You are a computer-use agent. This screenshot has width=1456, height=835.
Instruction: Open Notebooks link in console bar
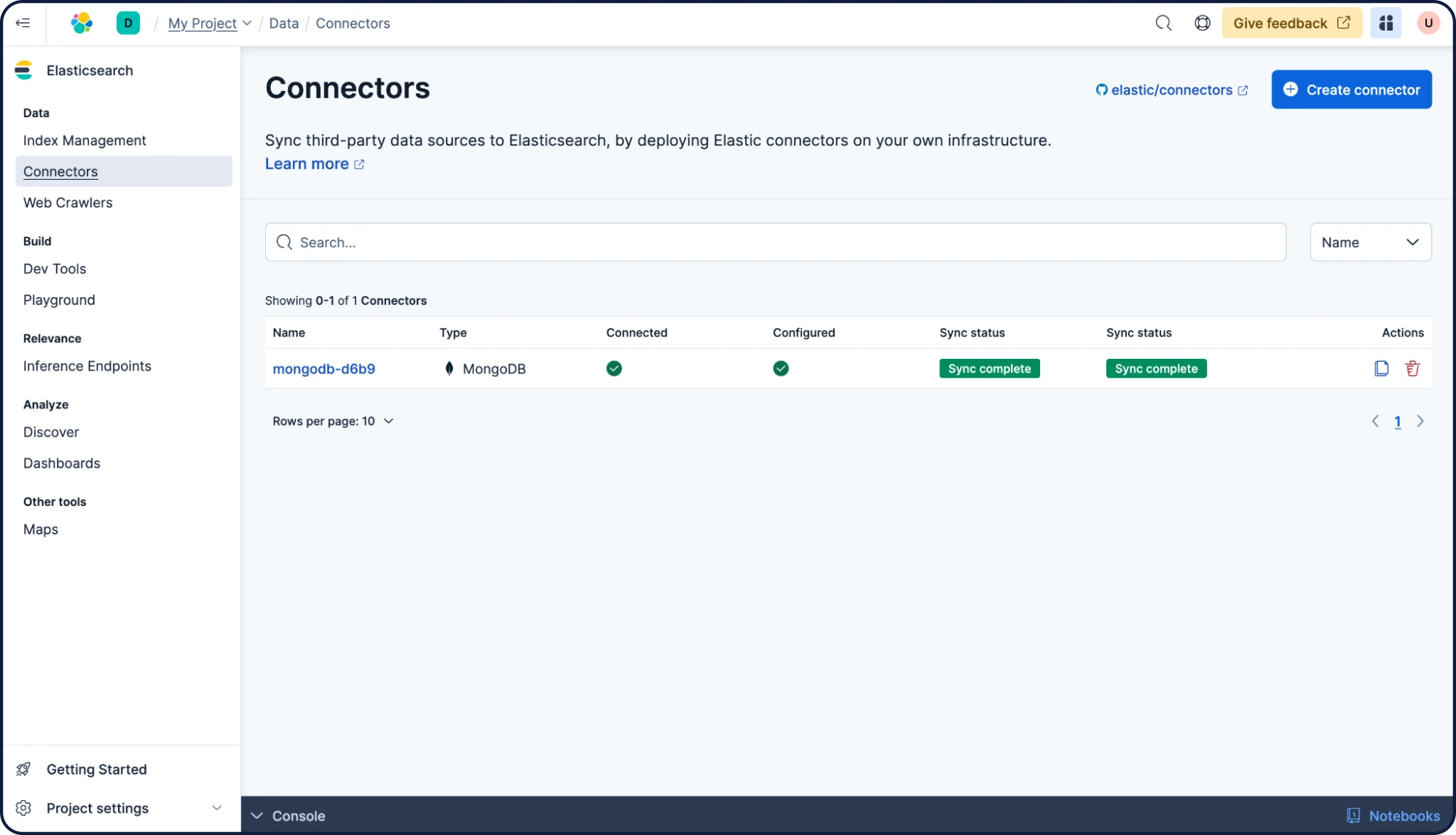click(1404, 816)
